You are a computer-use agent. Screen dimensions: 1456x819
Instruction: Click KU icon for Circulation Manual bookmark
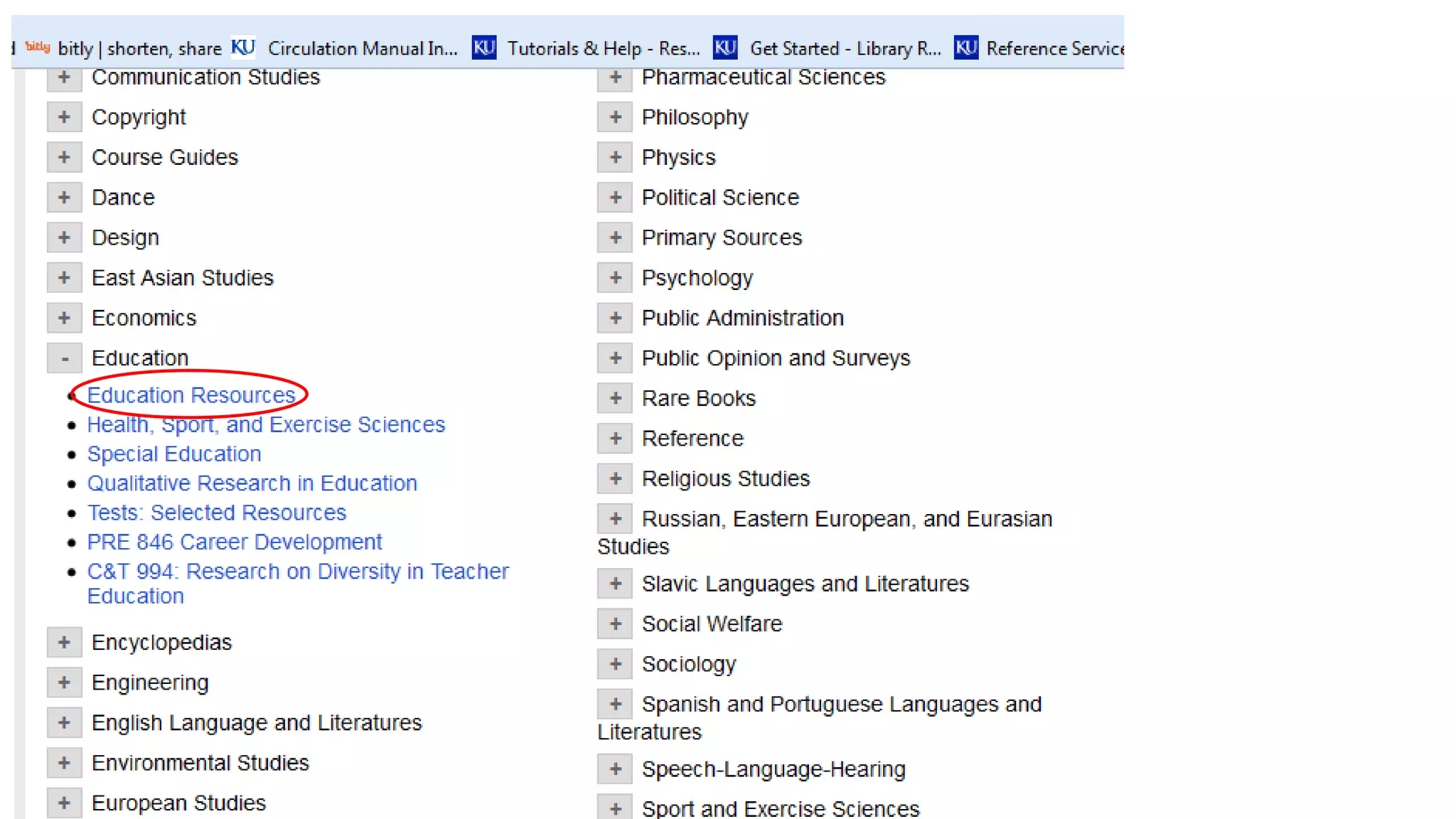point(243,48)
